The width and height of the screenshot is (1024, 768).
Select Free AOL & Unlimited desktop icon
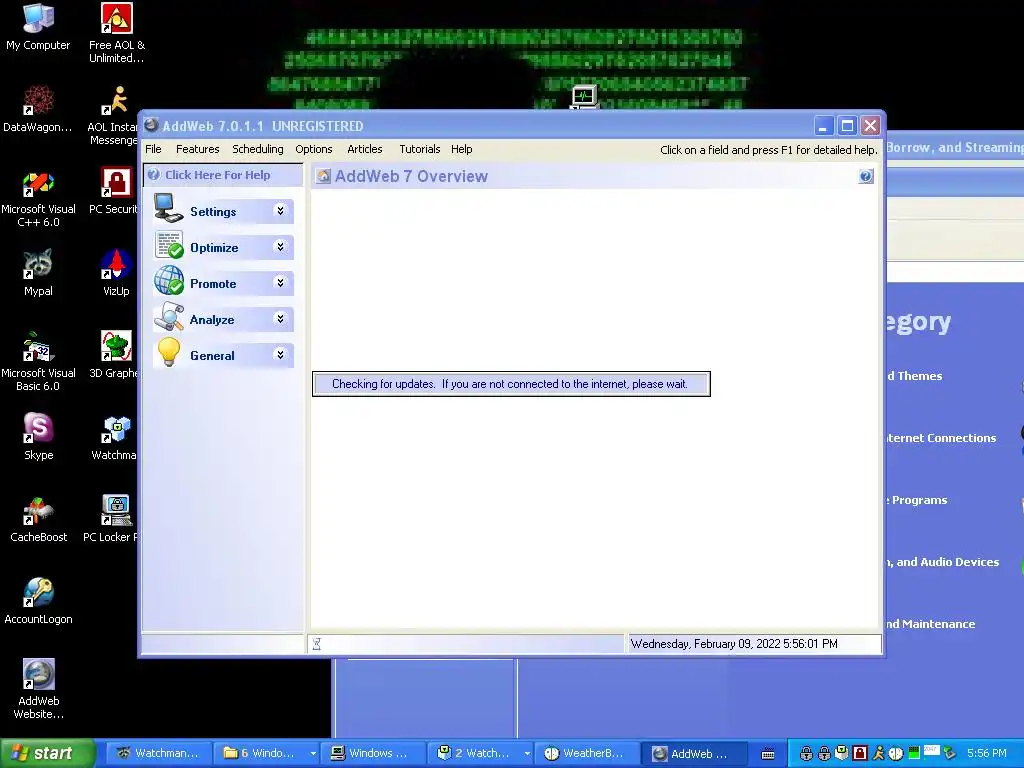[116, 33]
